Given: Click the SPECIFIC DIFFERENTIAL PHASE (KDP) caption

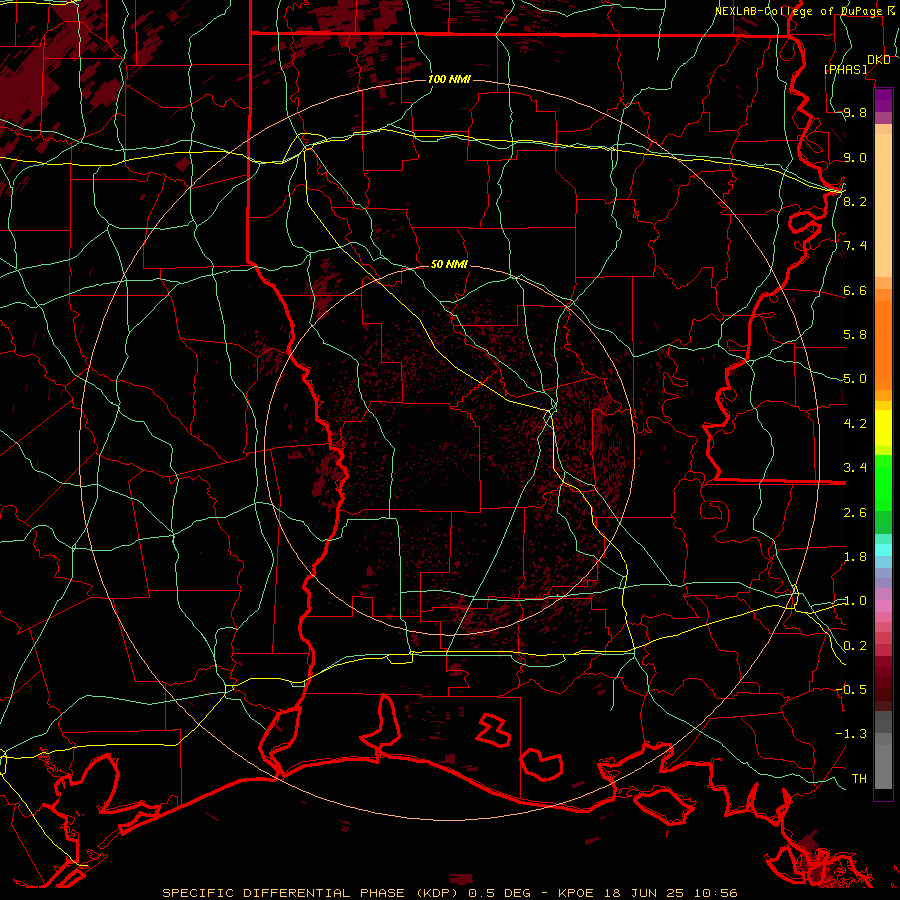Looking at the screenshot, I should (x=312, y=893).
